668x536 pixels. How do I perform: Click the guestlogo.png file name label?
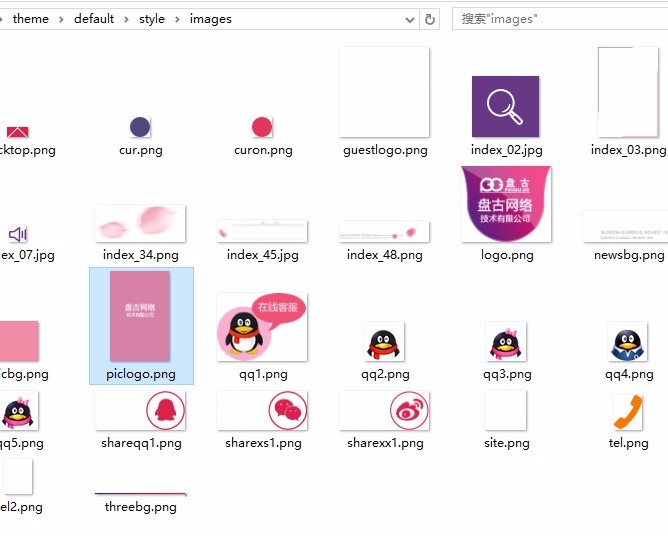click(385, 150)
